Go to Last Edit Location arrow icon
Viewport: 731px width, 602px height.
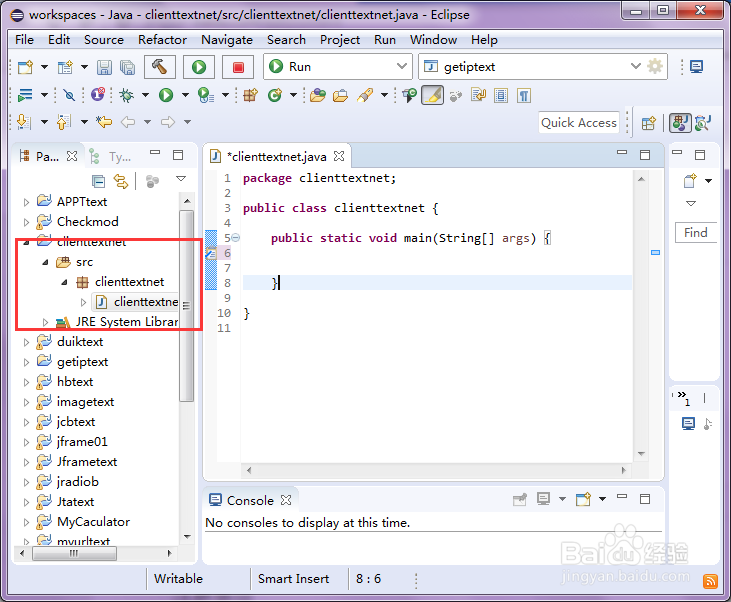pos(104,122)
